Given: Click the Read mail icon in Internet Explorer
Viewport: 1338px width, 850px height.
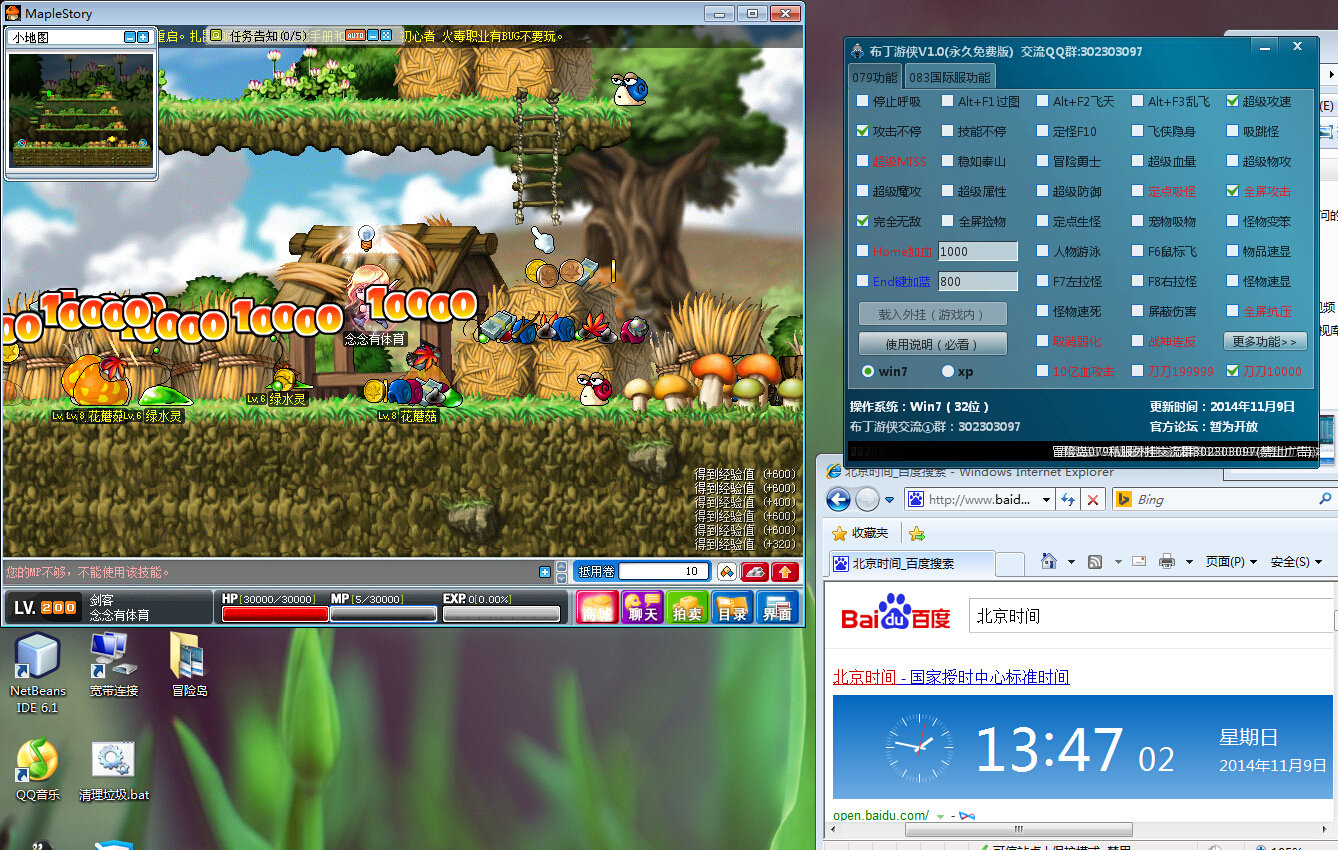Looking at the screenshot, I should 1138,562.
